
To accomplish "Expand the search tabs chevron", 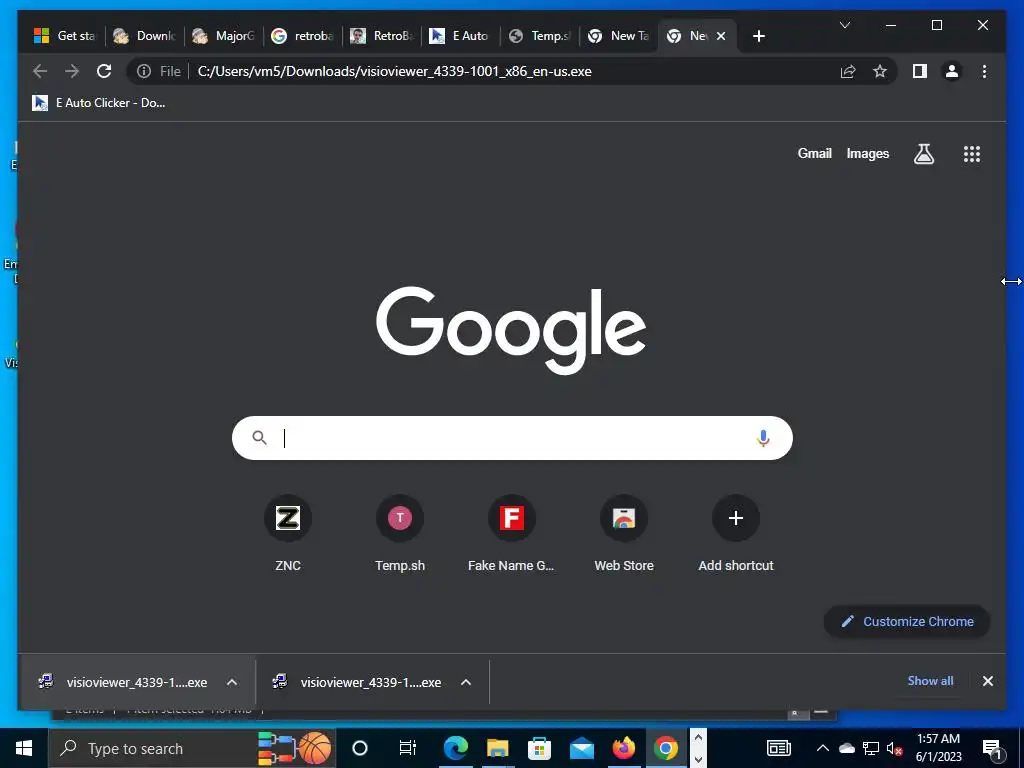I will (x=844, y=25).
